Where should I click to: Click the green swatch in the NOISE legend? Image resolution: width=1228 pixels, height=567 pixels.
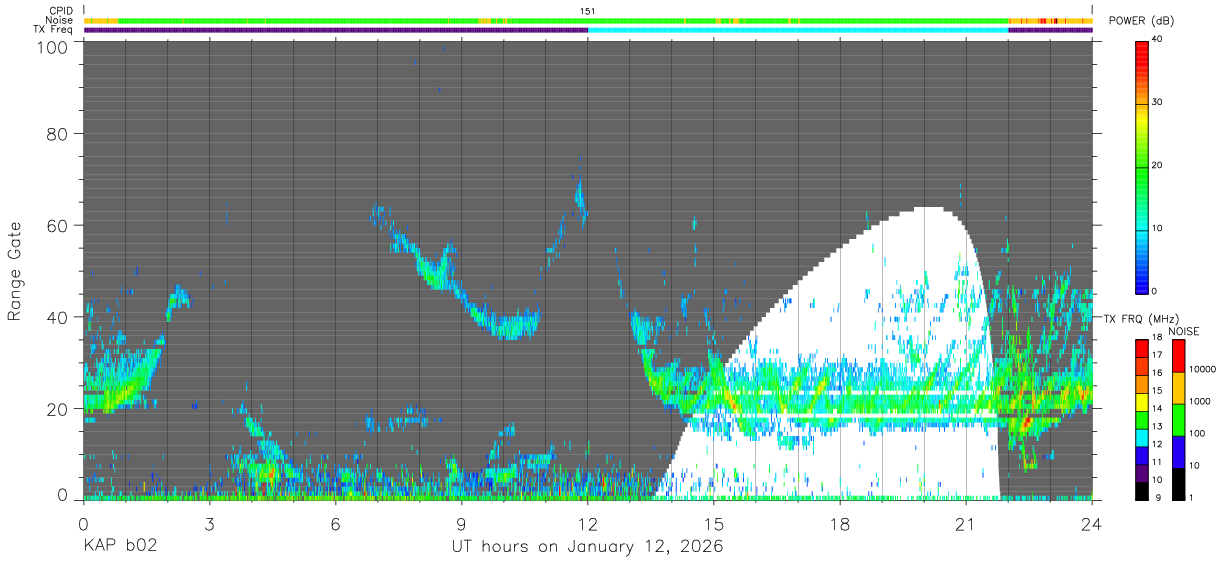[1179, 419]
